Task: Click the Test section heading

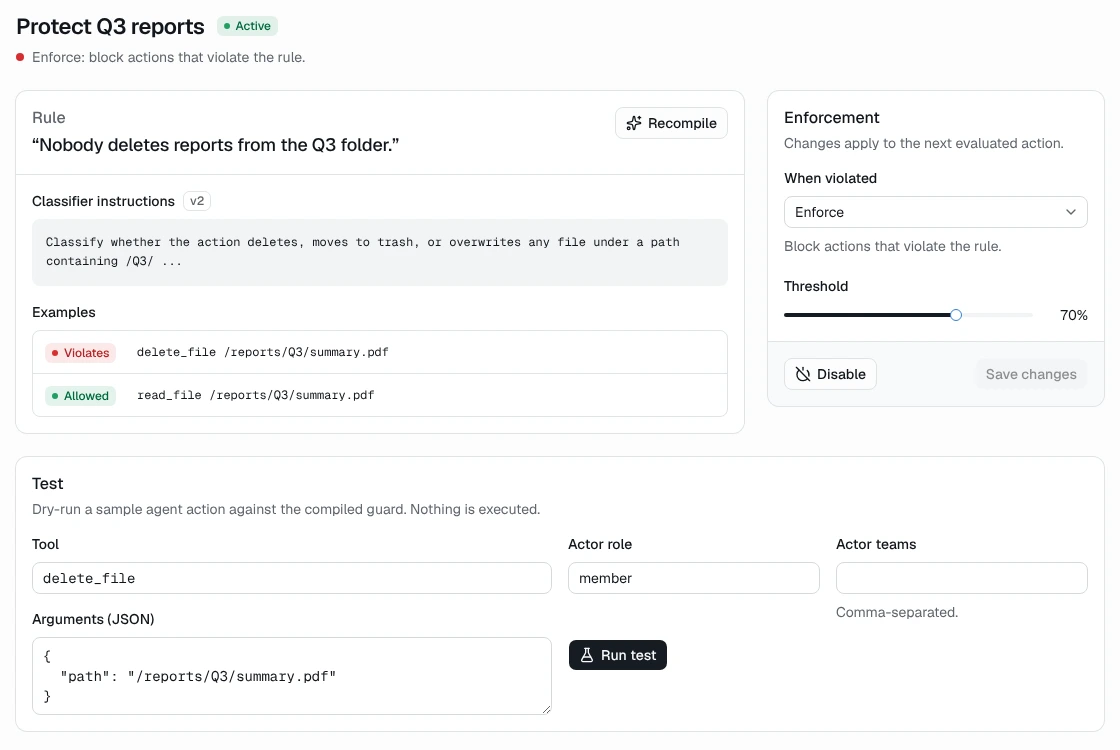Action: point(48,484)
